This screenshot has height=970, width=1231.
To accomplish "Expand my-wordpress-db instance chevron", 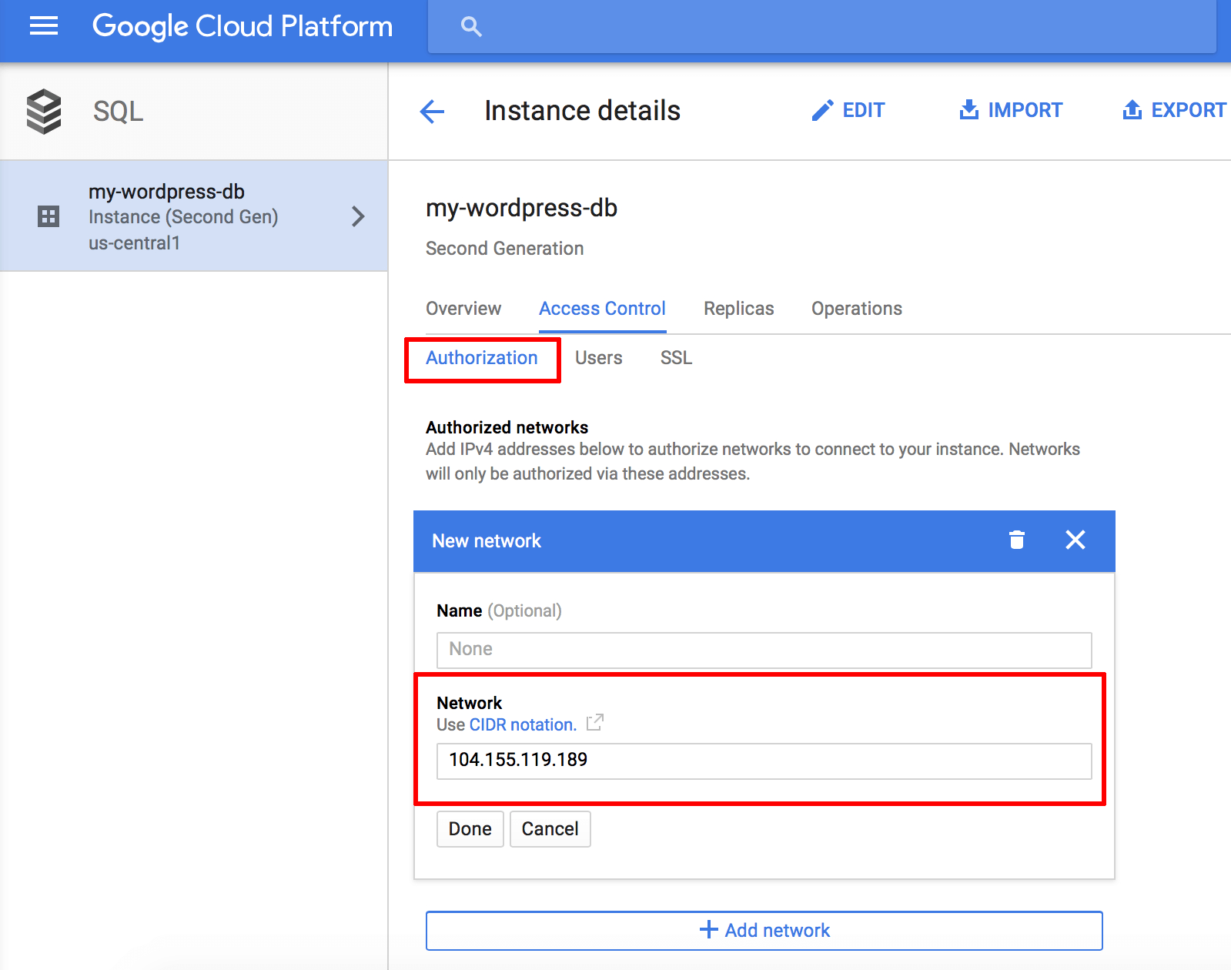I will (358, 216).
